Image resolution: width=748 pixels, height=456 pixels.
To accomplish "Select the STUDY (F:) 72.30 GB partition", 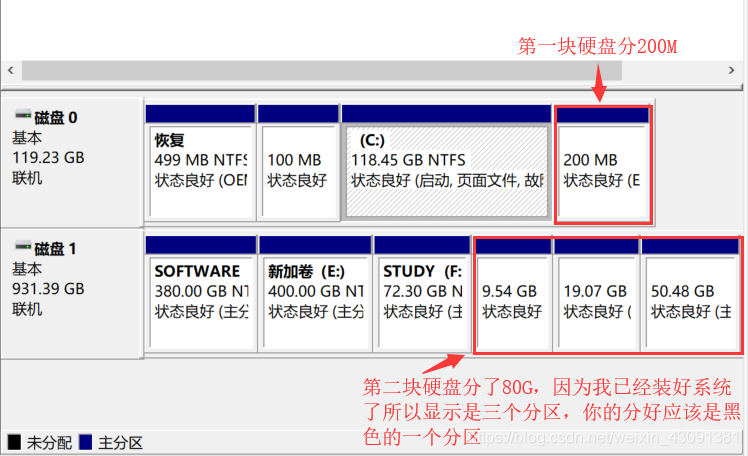I will [422, 293].
